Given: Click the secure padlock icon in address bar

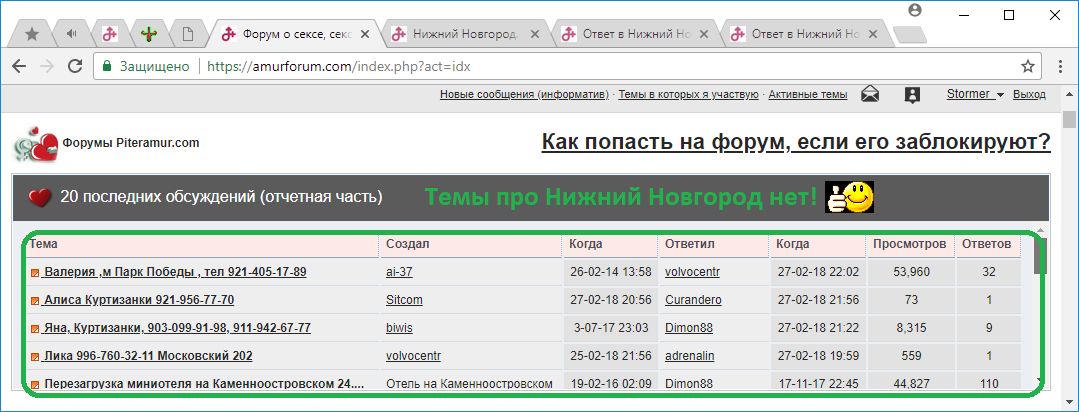Looking at the screenshot, I should coord(107,67).
